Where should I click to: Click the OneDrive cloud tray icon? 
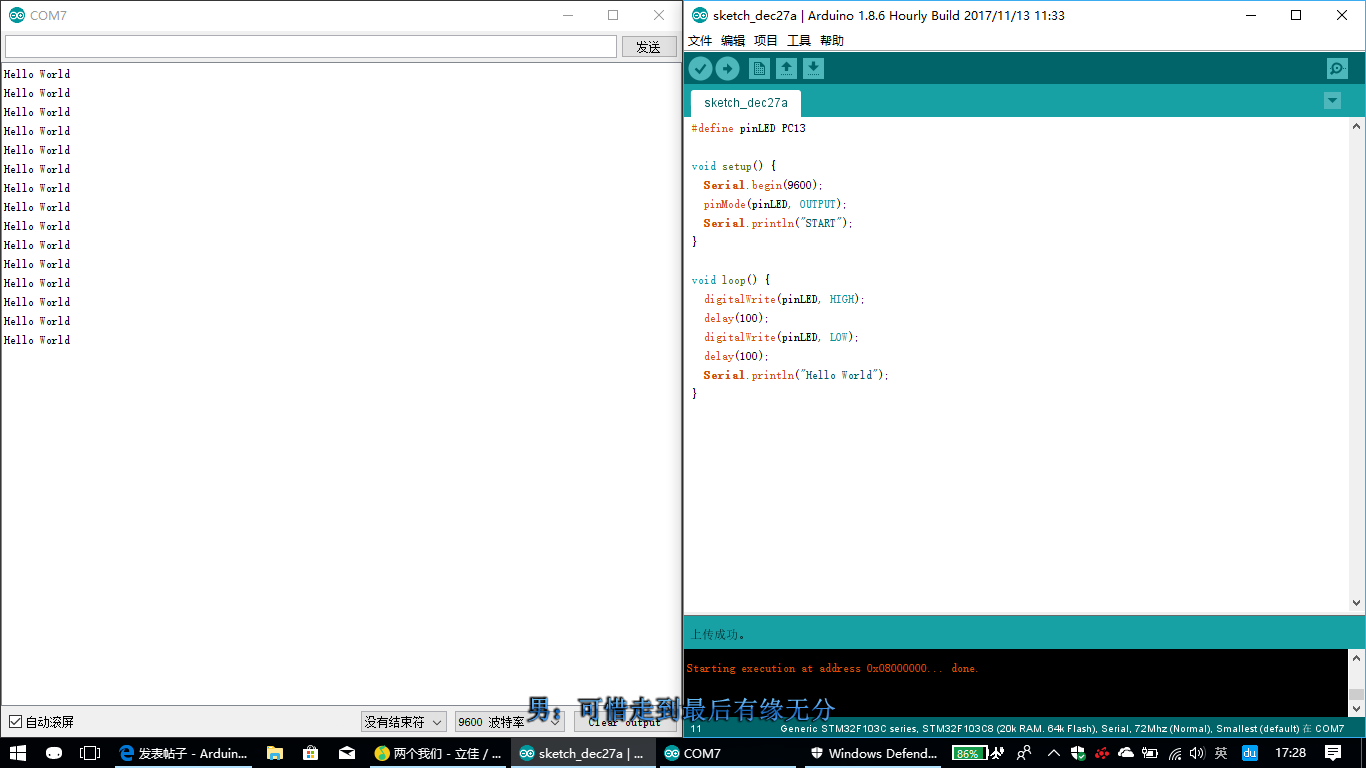1126,753
